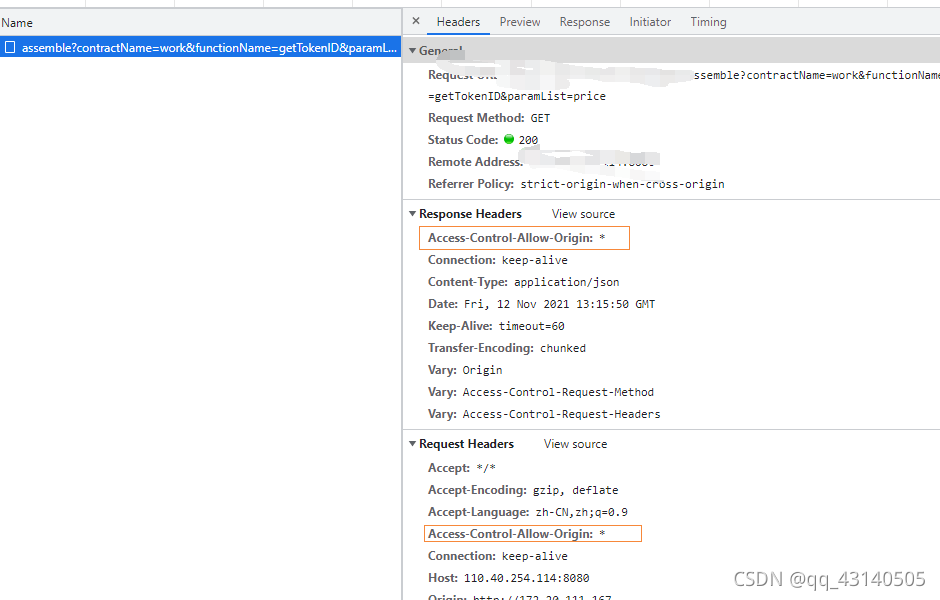The width and height of the screenshot is (940, 600).
Task: Switch to the Headers tab
Action: click(458, 22)
